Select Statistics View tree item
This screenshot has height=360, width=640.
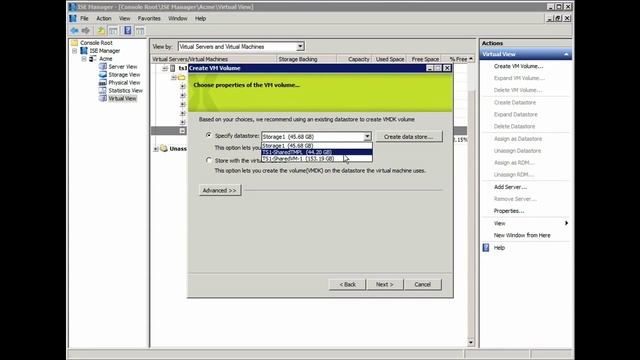point(125,91)
